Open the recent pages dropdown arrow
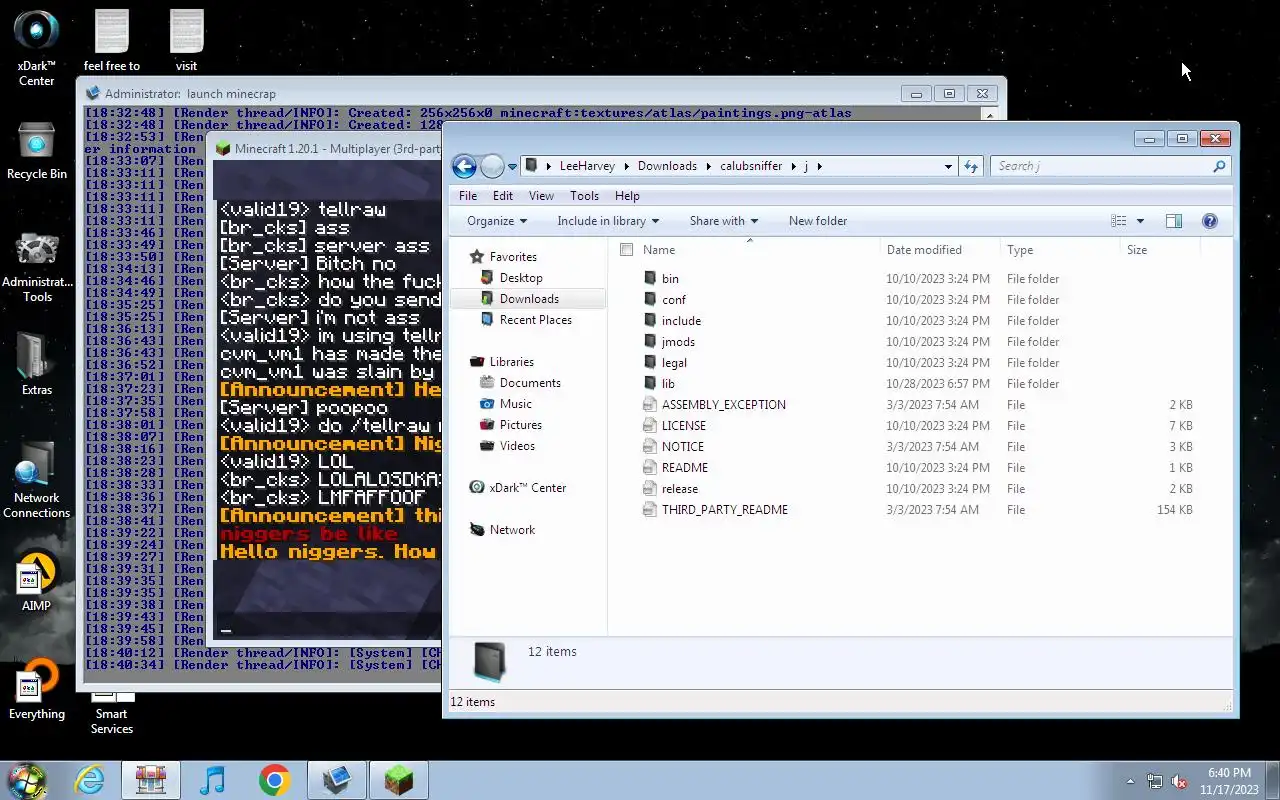This screenshot has height=800, width=1280. pos(512,166)
